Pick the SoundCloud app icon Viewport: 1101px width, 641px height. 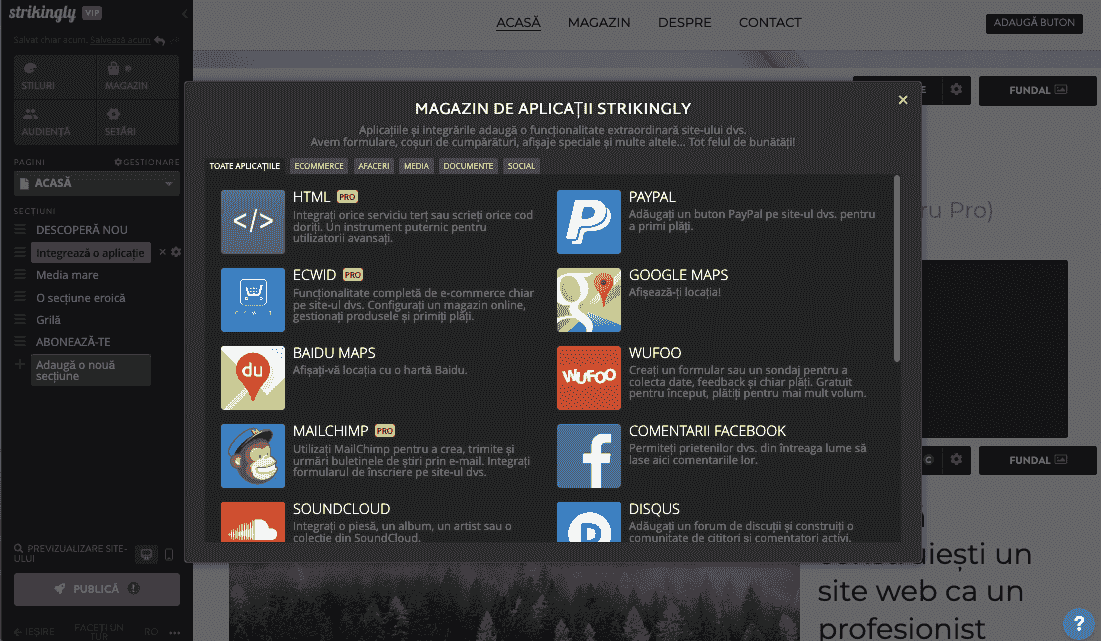tap(253, 522)
